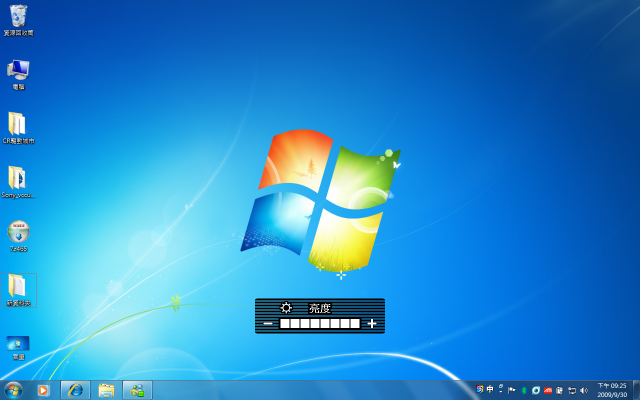The height and width of the screenshot is (400, 640).
Task: Select the folder labeled CR
Action: (x=18, y=128)
